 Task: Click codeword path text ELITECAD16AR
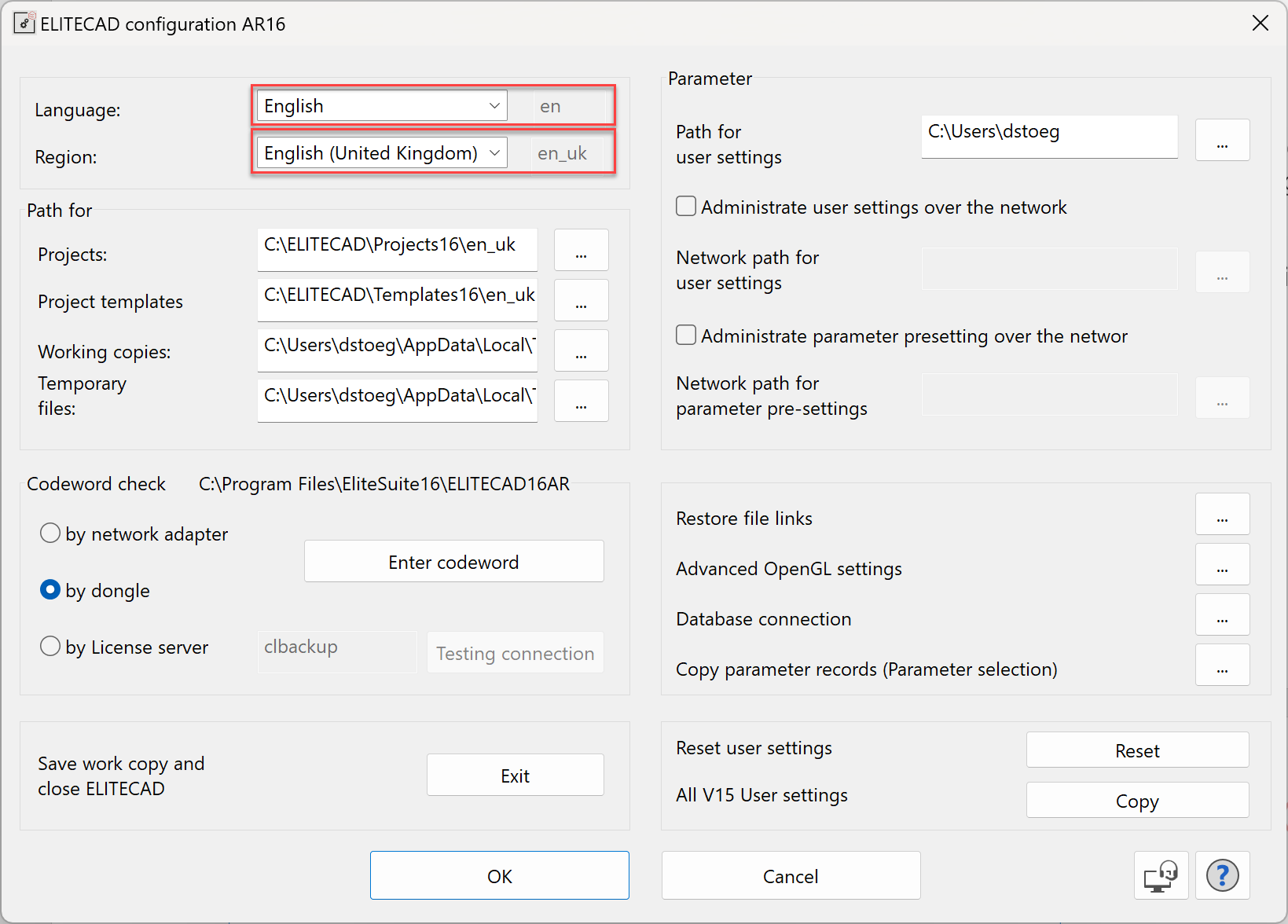click(384, 483)
